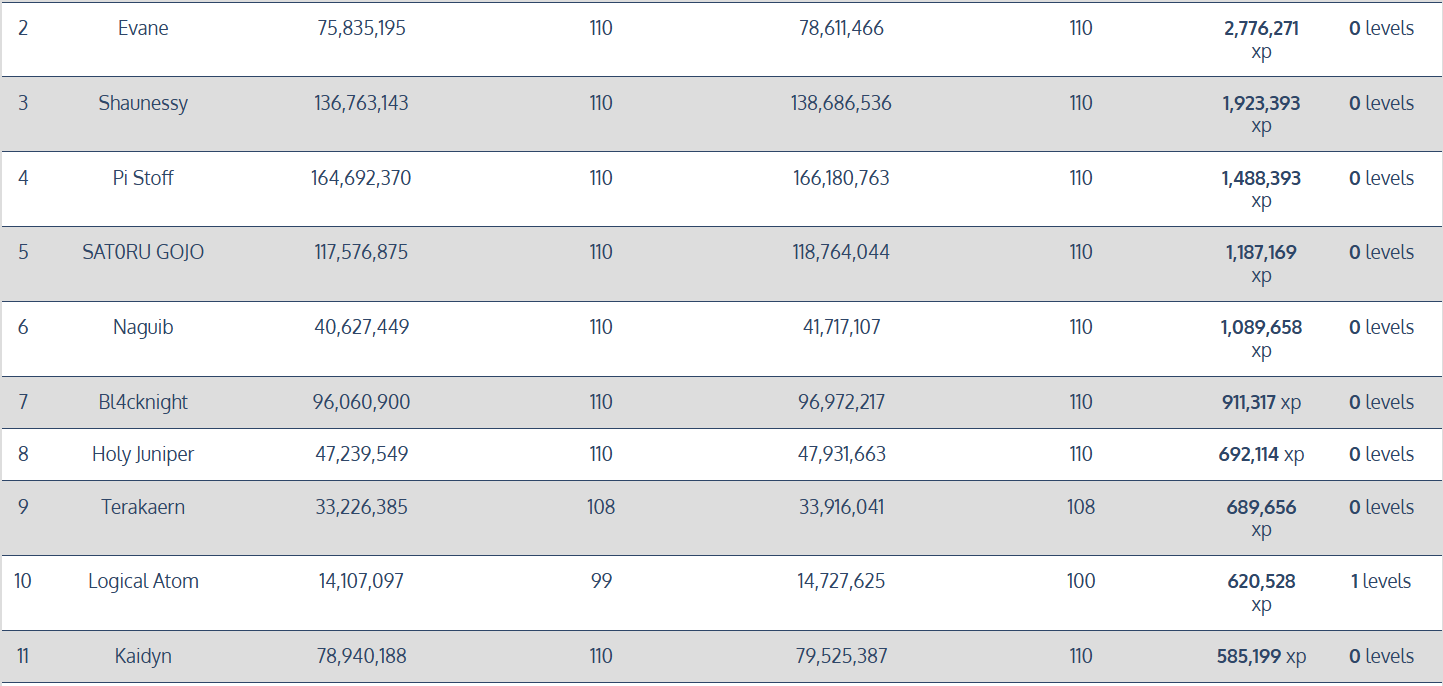Click Logical Atom player name
1443x686 pixels.
(x=143, y=581)
